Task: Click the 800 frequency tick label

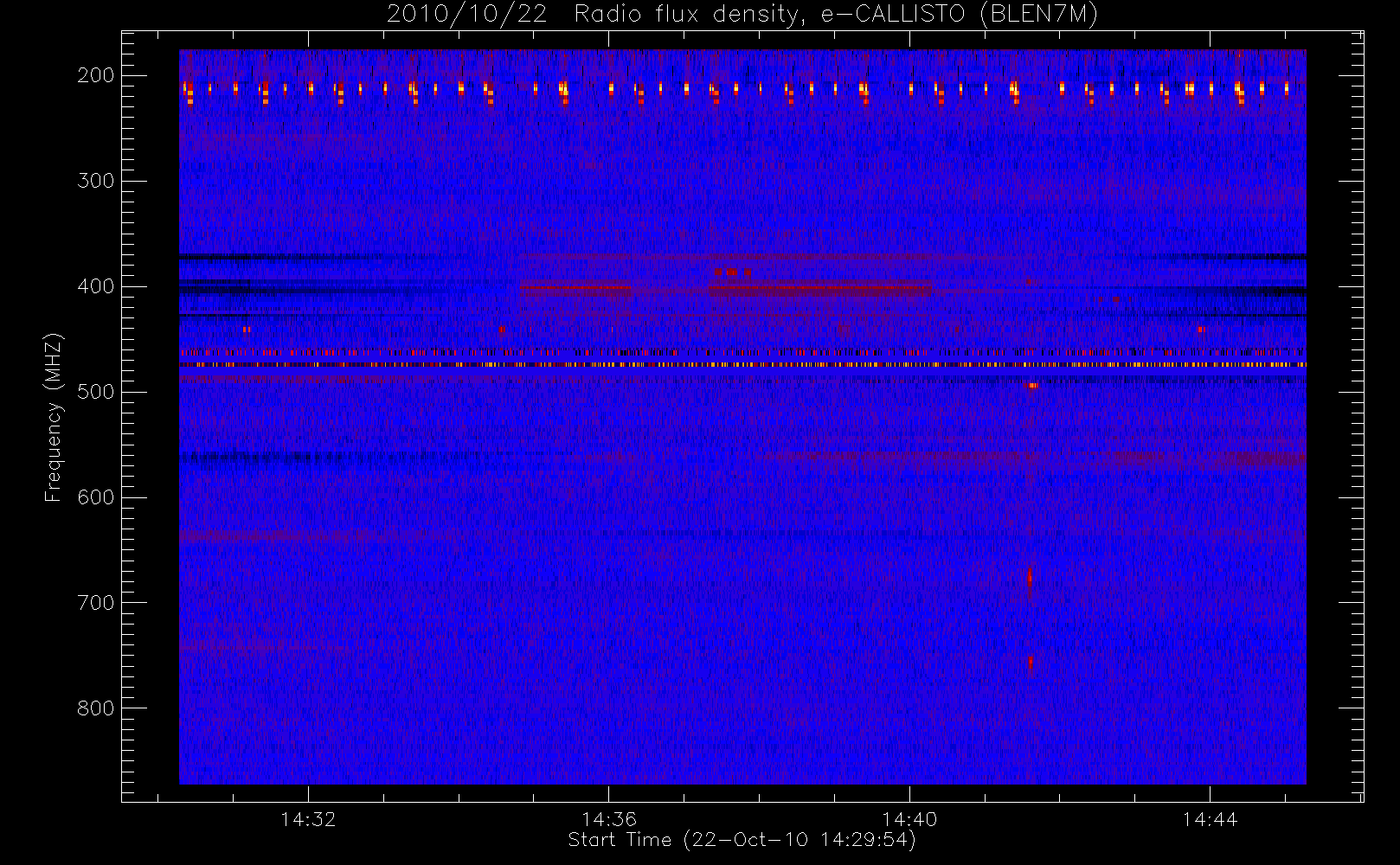Action: [x=96, y=708]
